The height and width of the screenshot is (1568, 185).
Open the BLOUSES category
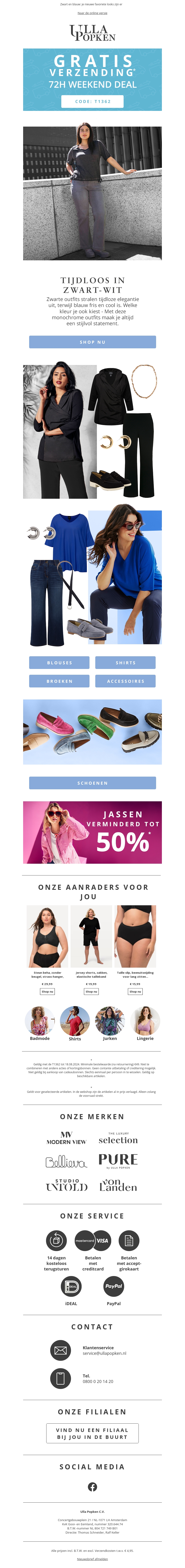(x=60, y=662)
